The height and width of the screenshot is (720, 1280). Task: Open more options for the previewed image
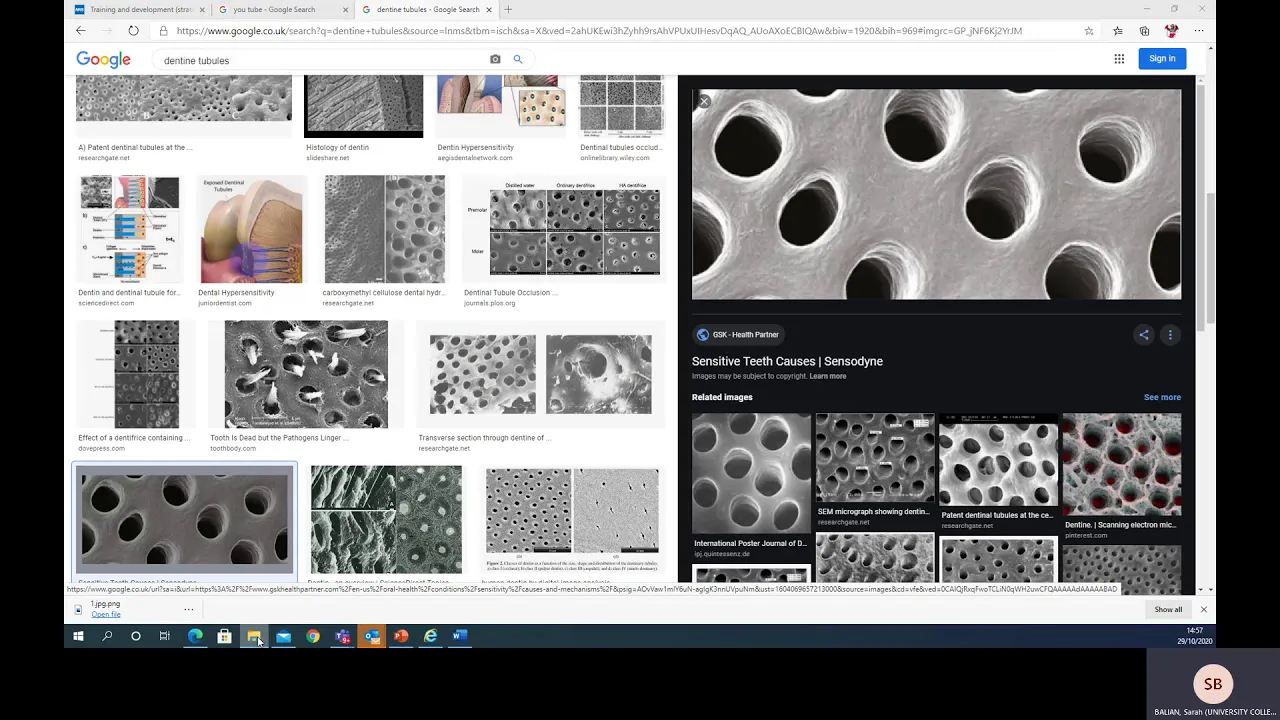click(1170, 335)
